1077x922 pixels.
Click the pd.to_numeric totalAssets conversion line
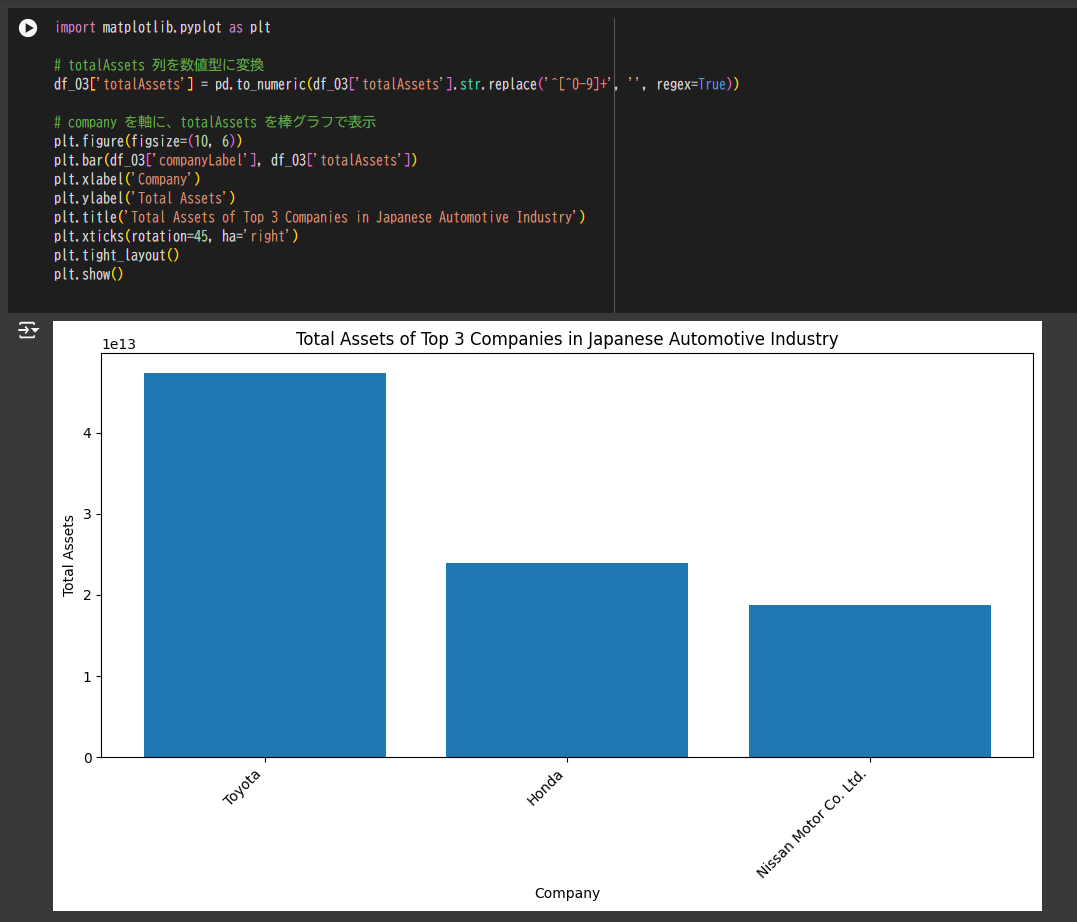point(396,85)
